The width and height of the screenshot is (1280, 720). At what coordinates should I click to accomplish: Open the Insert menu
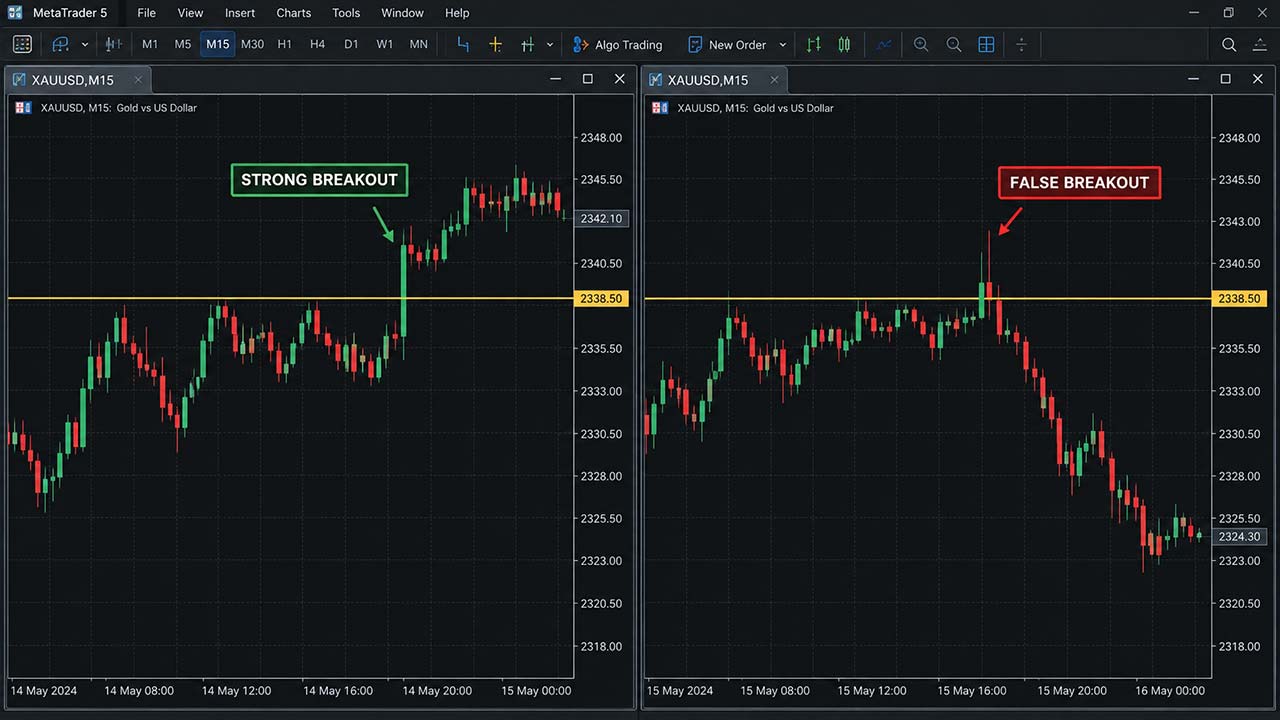tap(240, 13)
